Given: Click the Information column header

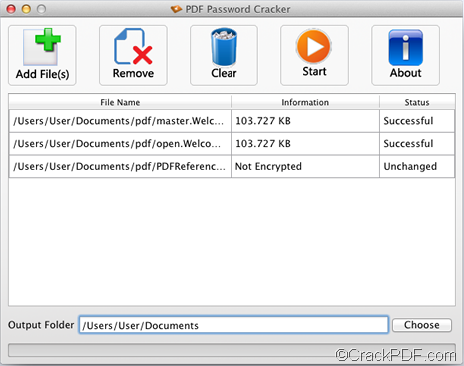Looking at the screenshot, I should [x=305, y=102].
